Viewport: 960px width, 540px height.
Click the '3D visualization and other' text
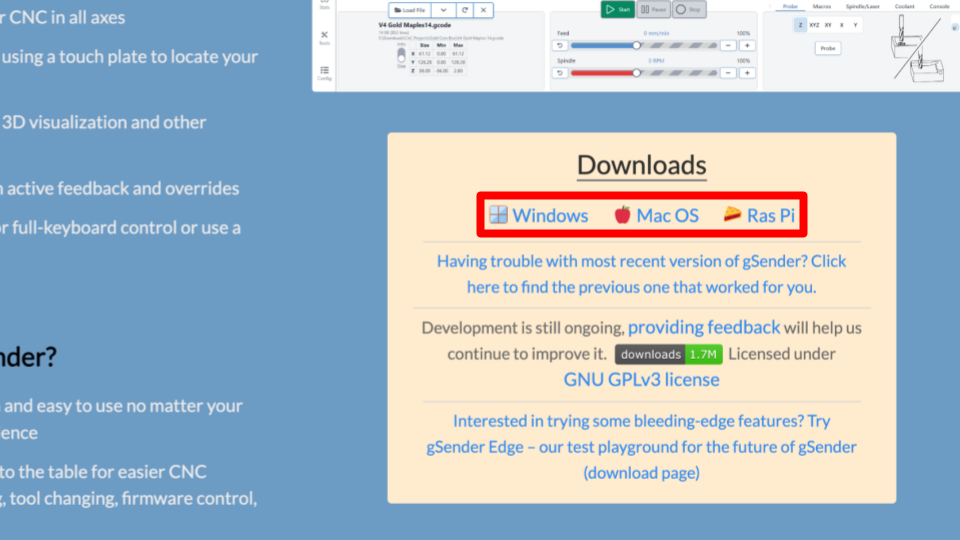[103, 122]
